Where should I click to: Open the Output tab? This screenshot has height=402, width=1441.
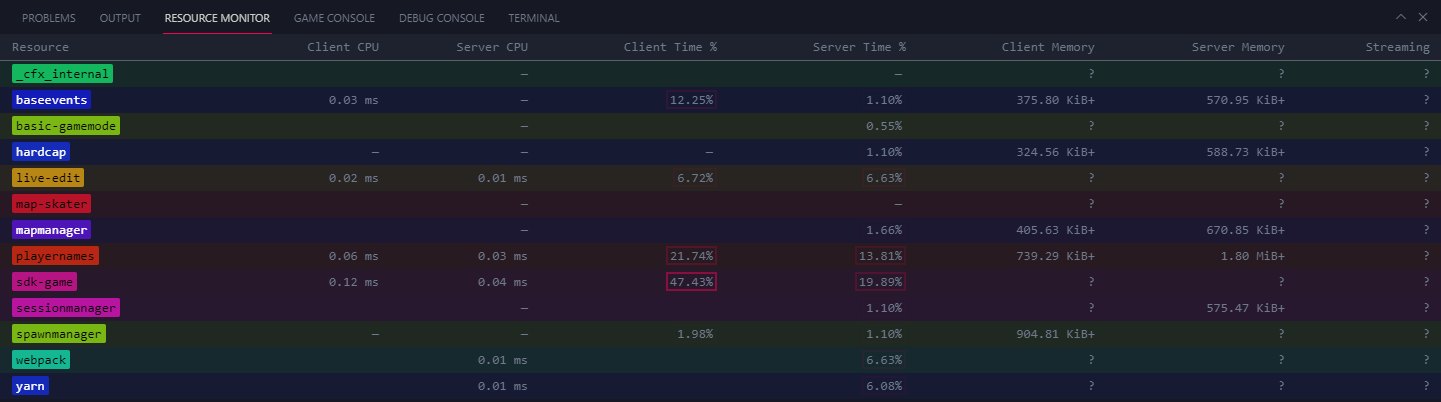coord(121,18)
